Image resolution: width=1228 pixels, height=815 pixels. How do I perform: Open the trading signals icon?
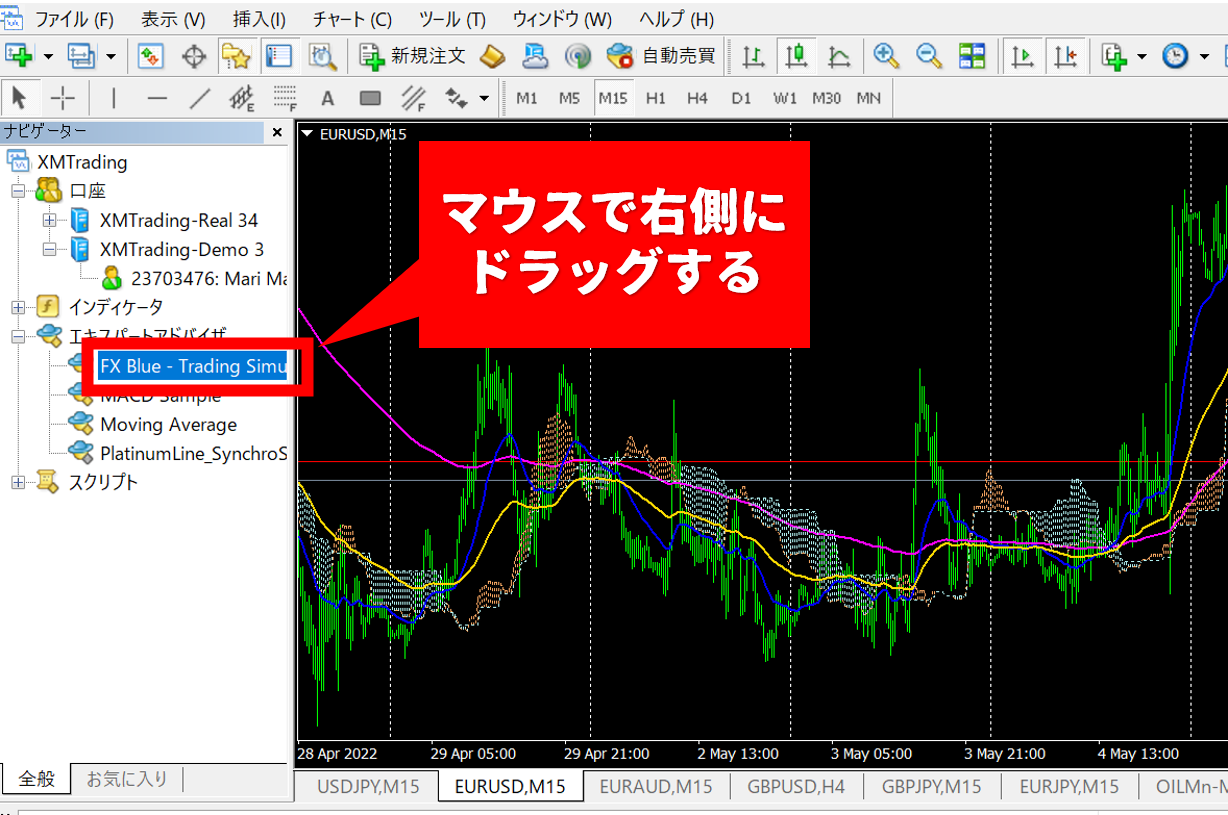click(x=577, y=56)
